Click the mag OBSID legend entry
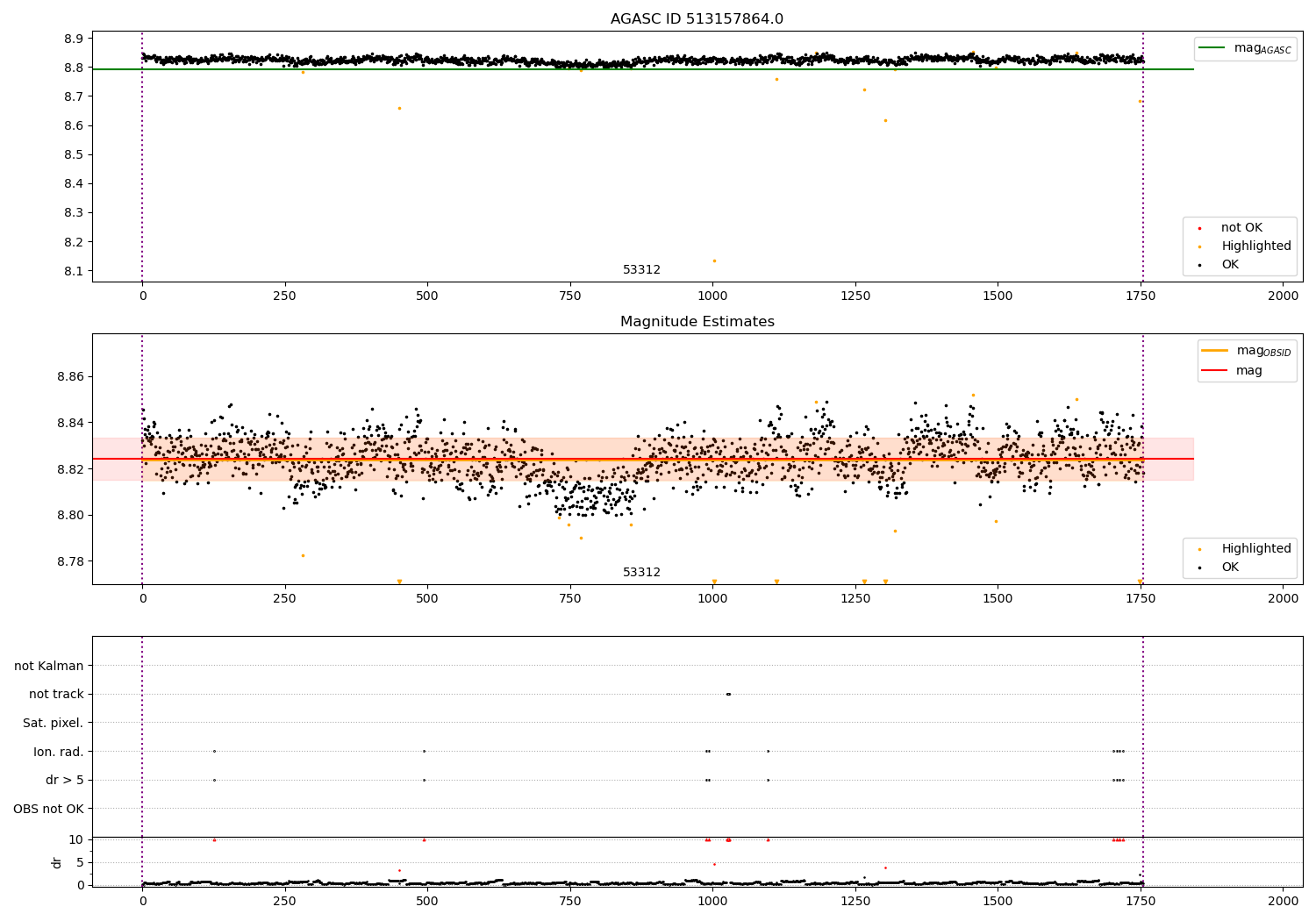This screenshot has width=1316, height=921. tap(1247, 351)
